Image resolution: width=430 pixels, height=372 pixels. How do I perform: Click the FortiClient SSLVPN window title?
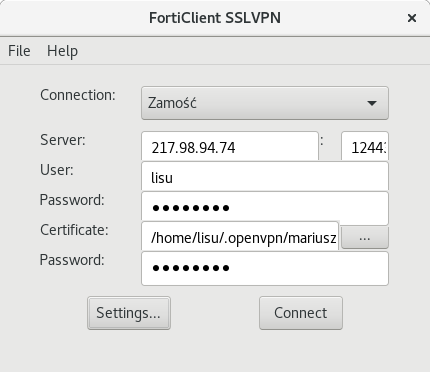click(x=215, y=18)
